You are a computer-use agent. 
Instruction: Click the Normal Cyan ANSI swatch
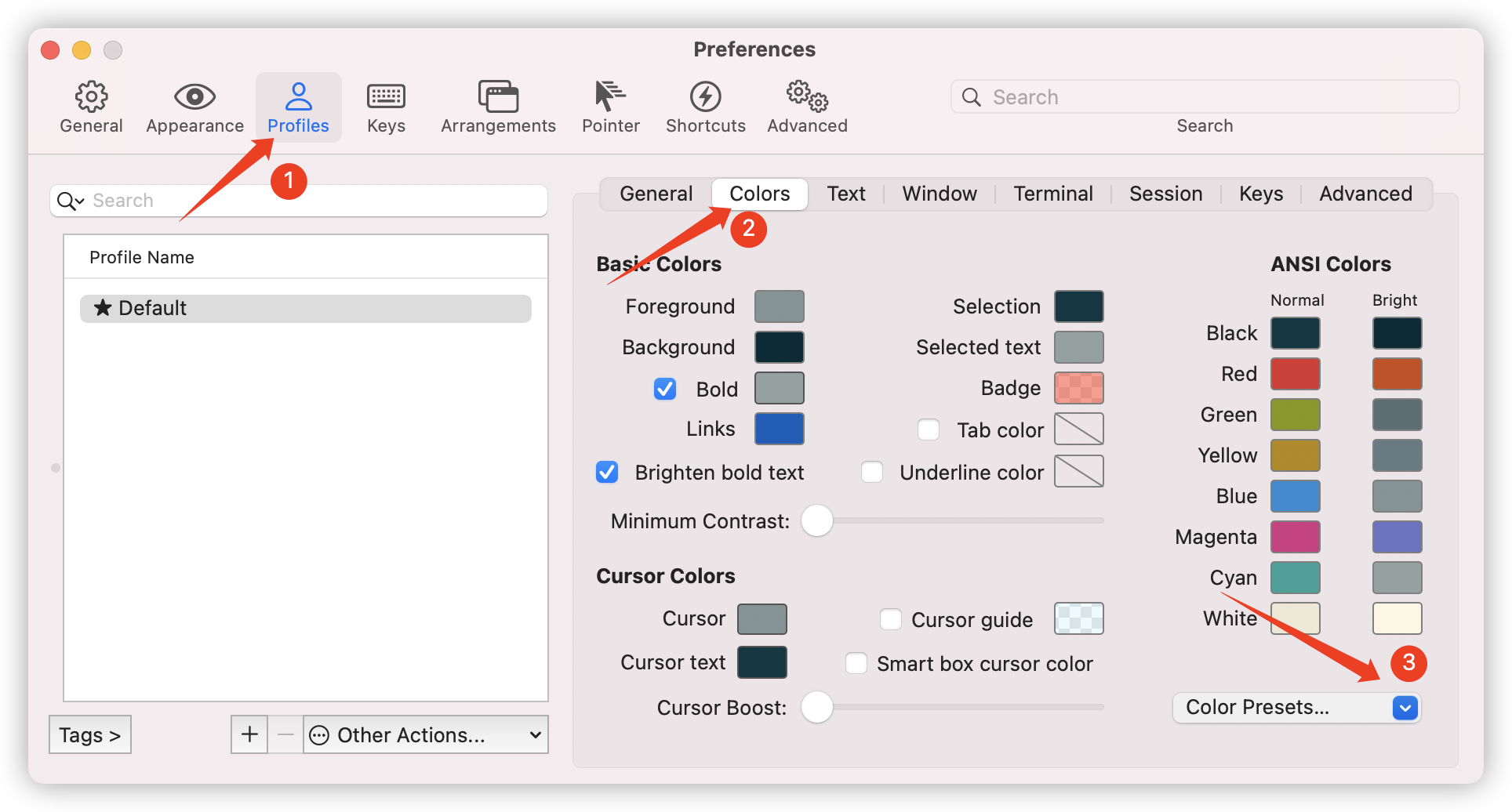tap(1296, 578)
